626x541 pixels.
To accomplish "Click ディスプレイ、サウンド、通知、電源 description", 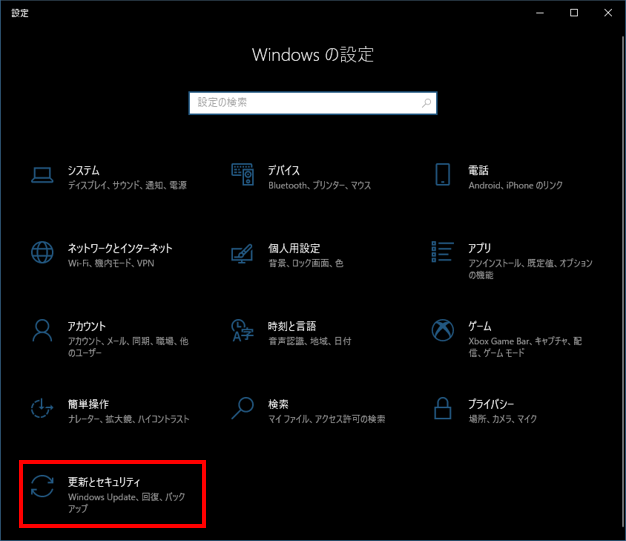I will (127, 185).
